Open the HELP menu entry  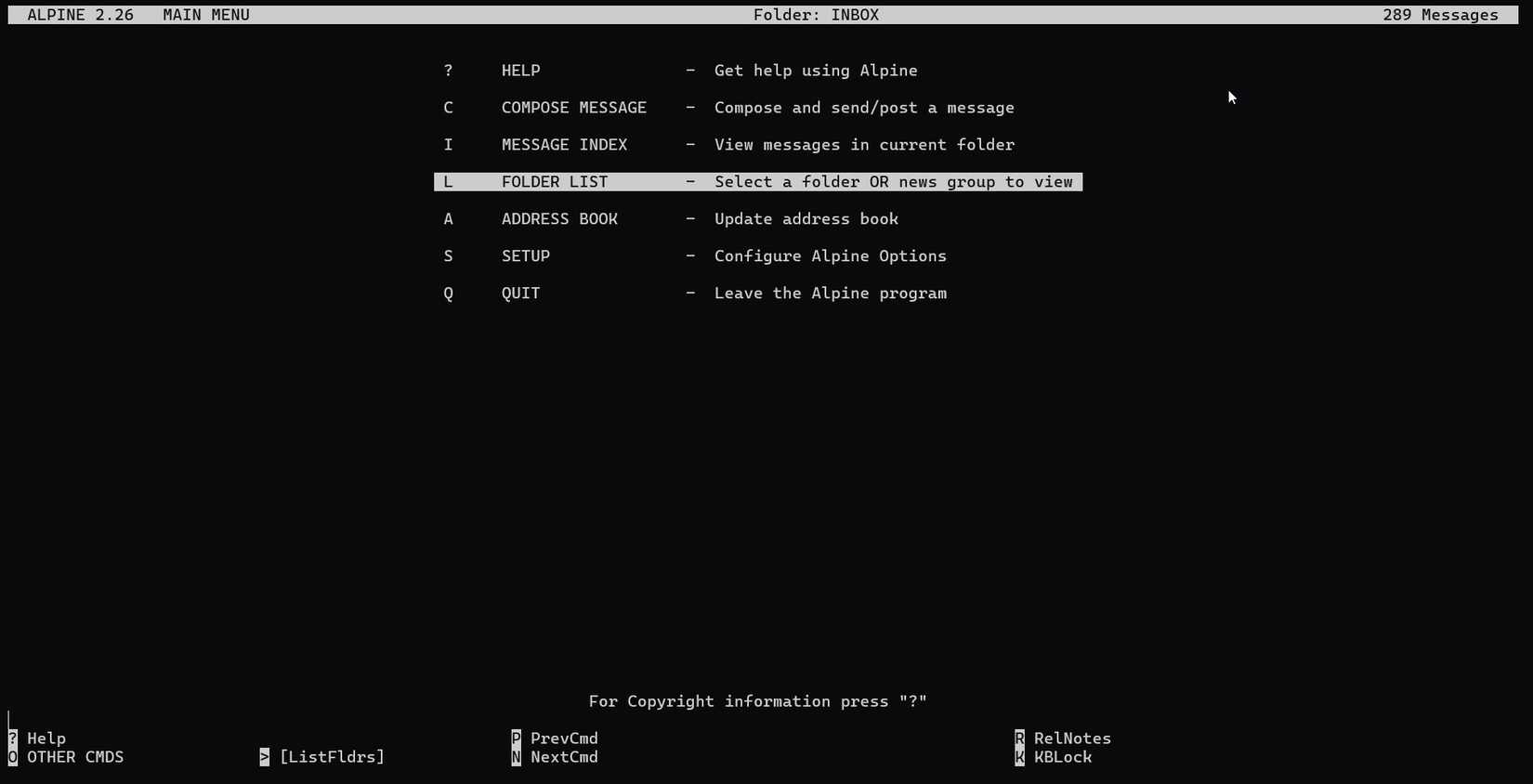[520, 71]
